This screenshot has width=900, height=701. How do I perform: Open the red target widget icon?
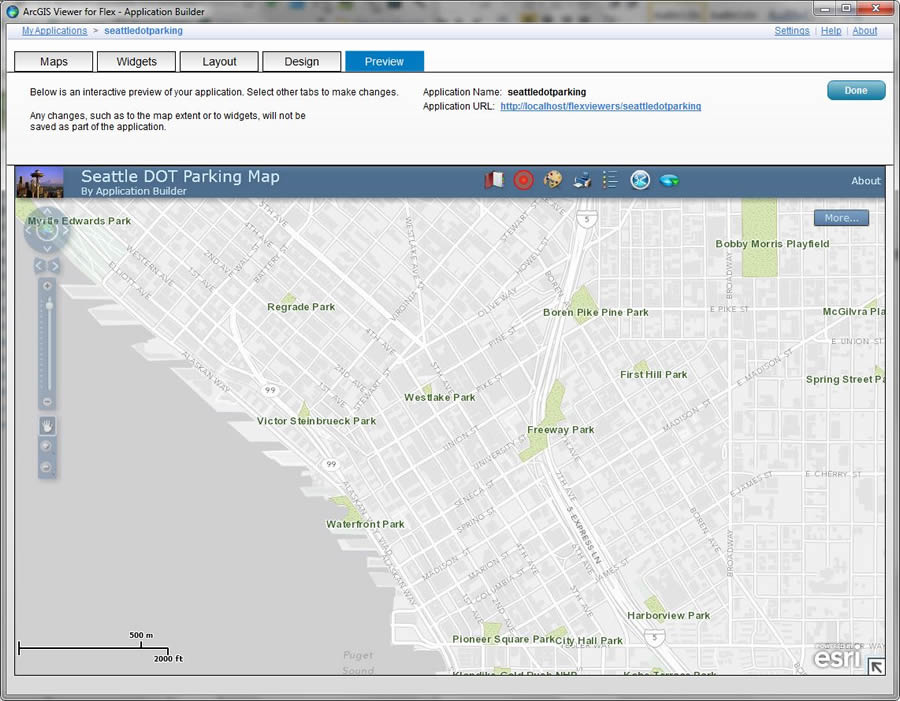(523, 180)
